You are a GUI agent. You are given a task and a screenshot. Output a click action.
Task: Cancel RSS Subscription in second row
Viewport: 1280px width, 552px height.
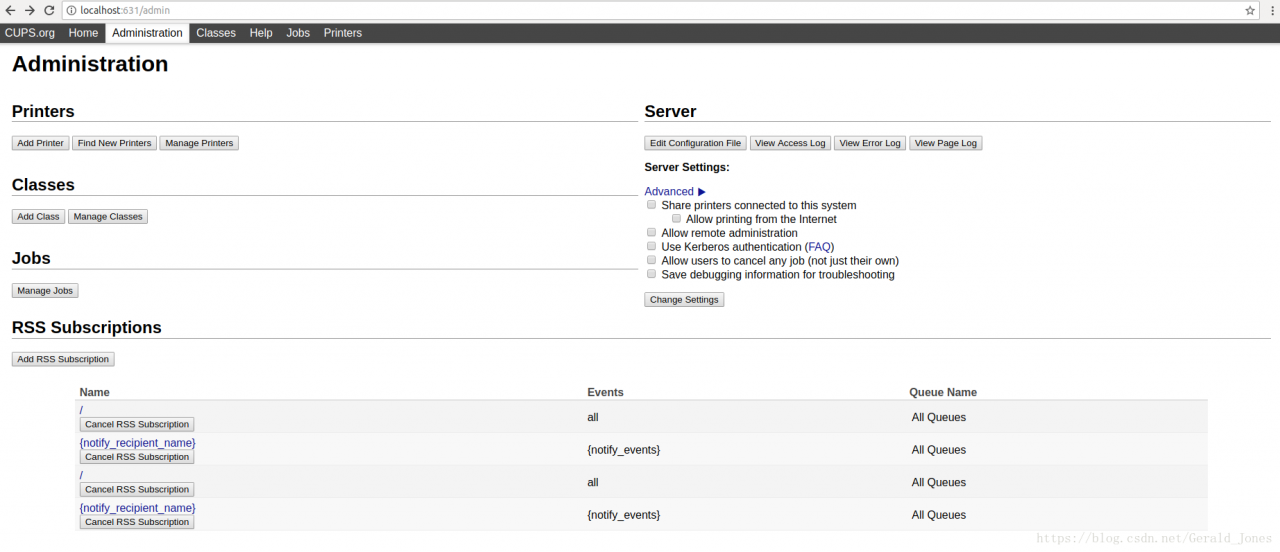[x=137, y=457]
